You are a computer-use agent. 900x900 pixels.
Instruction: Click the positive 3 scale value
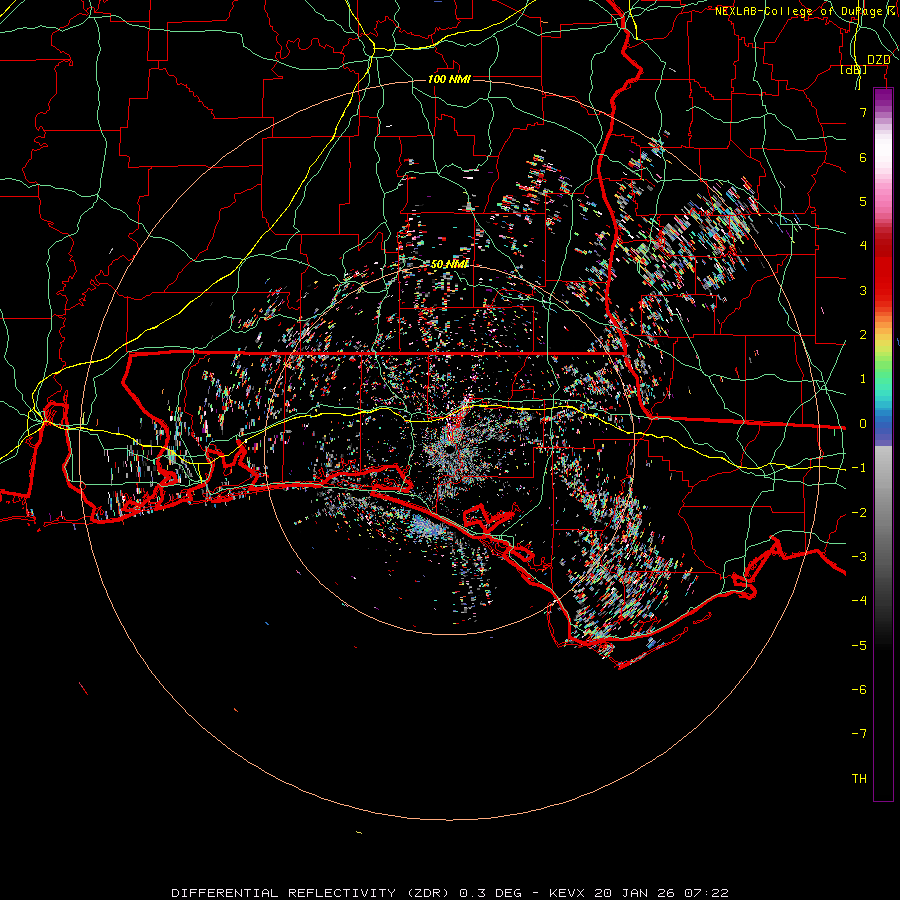click(863, 290)
